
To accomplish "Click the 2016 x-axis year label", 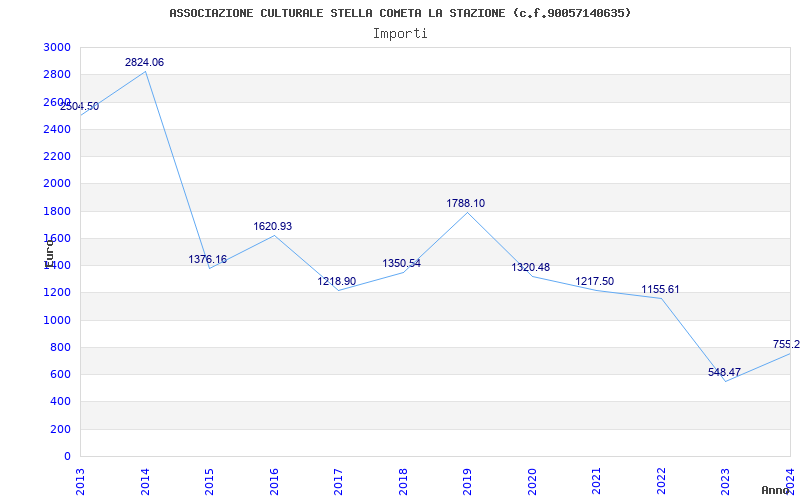I will [274, 482].
